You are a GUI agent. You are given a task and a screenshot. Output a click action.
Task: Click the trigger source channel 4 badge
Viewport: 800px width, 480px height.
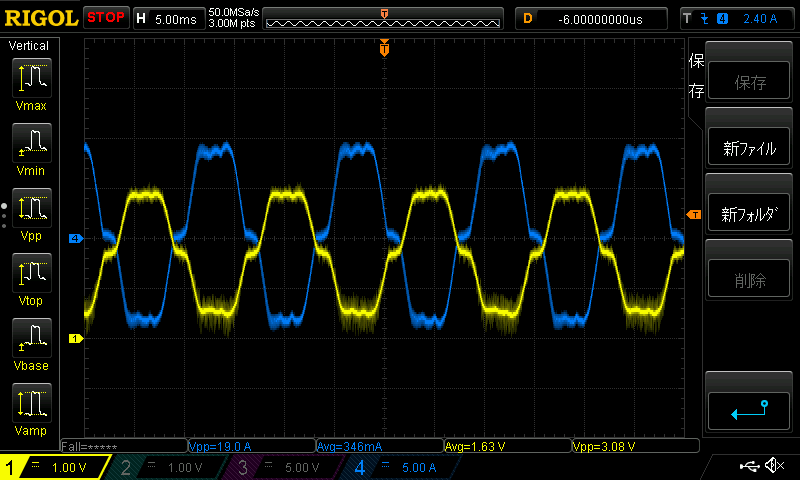722,19
